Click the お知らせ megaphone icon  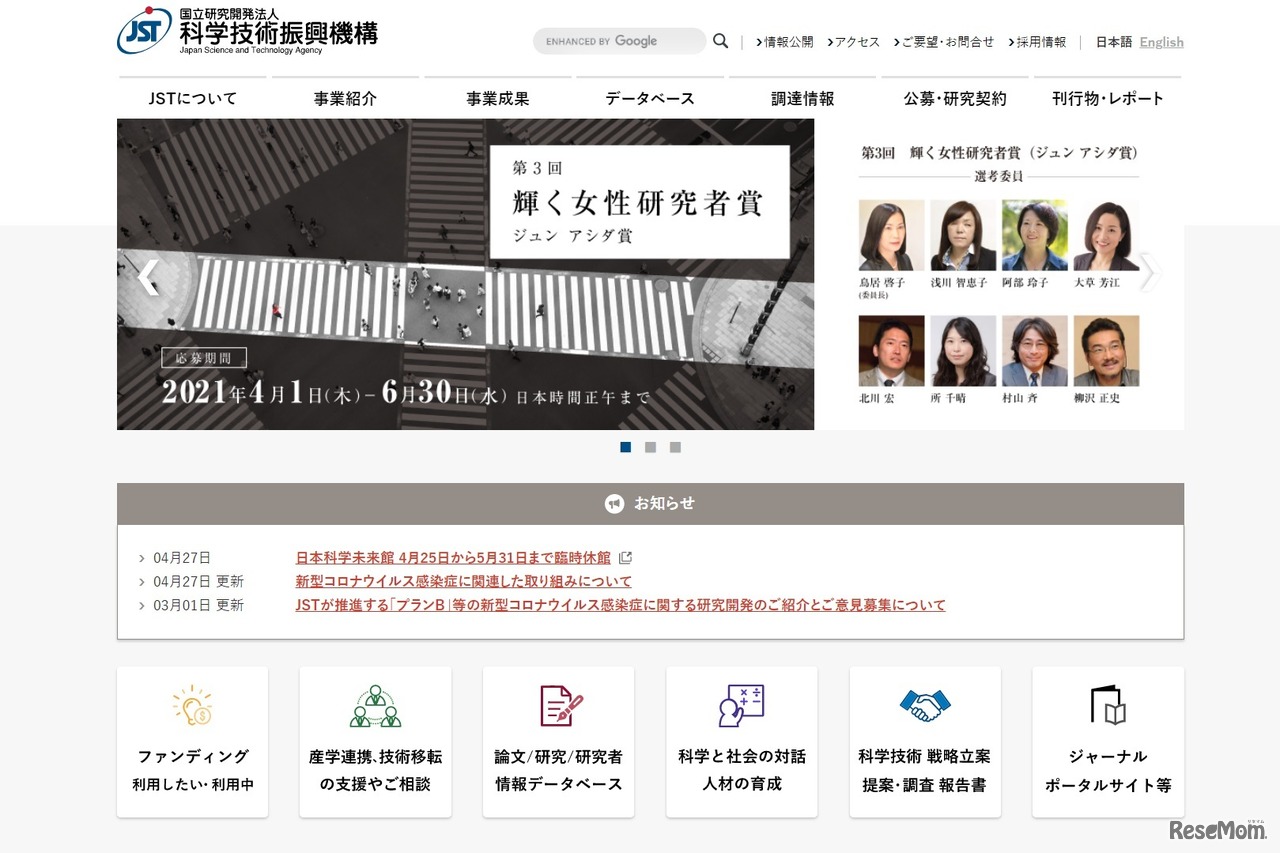pyautogui.click(x=614, y=504)
